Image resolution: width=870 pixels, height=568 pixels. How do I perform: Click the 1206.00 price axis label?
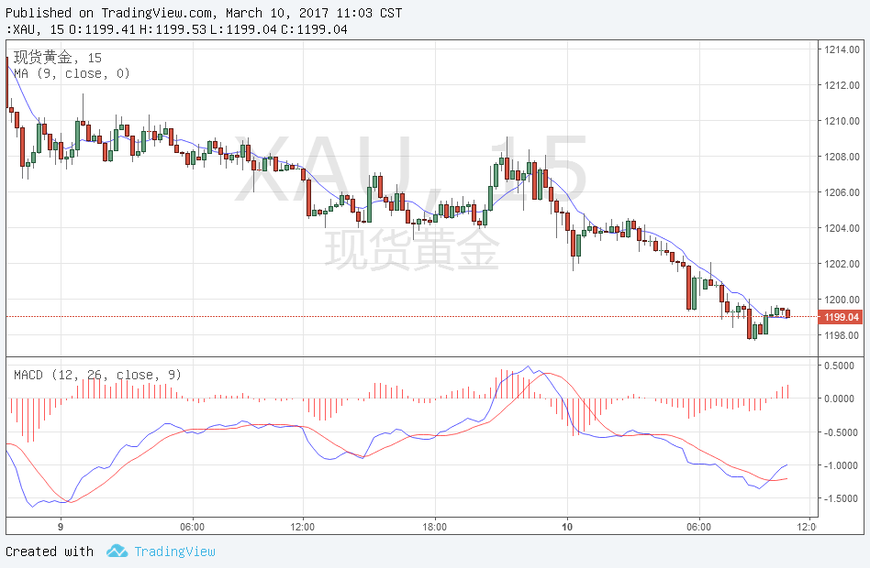click(x=842, y=192)
